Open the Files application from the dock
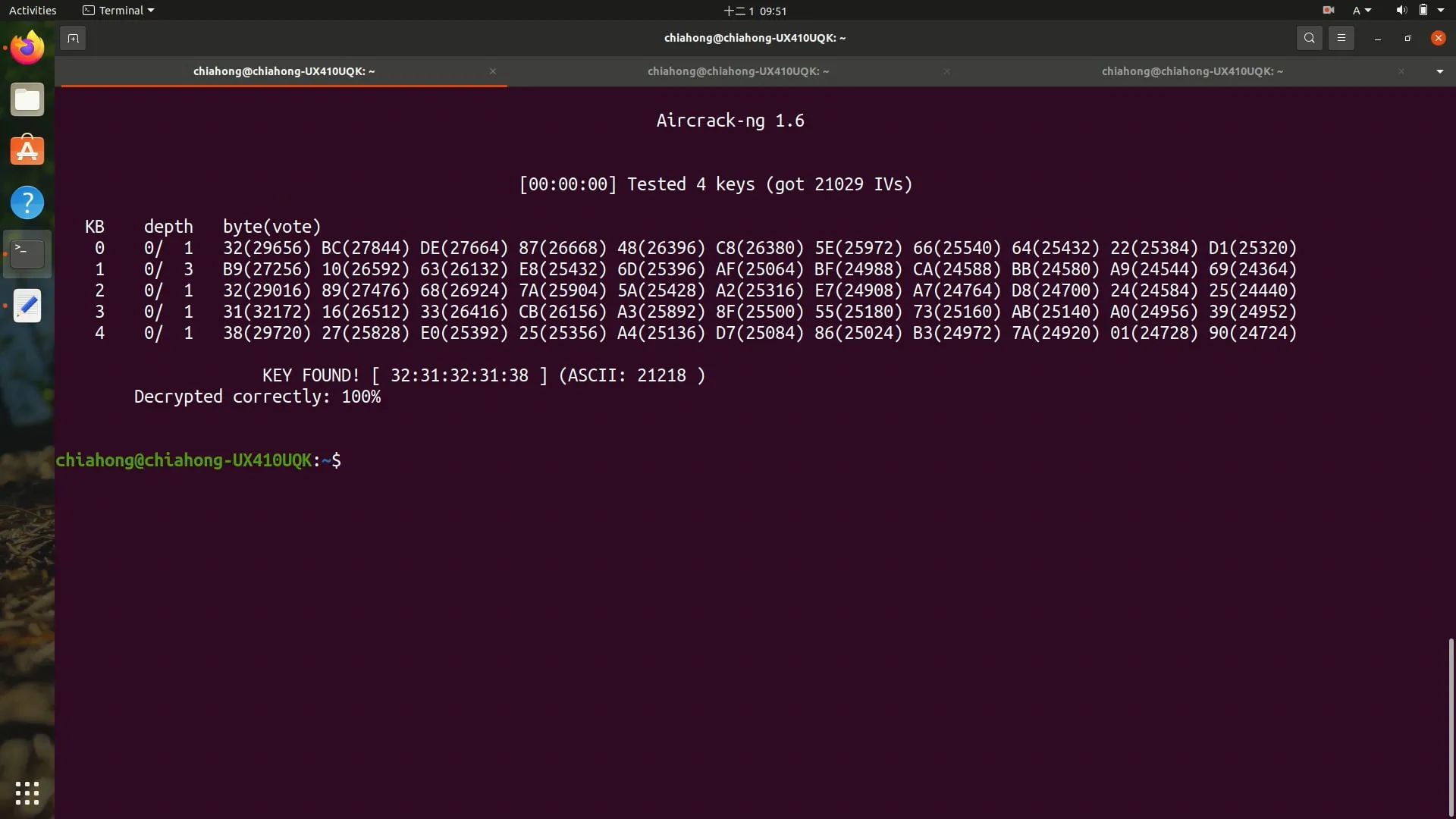Image resolution: width=1456 pixels, height=819 pixels. click(27, 99)
